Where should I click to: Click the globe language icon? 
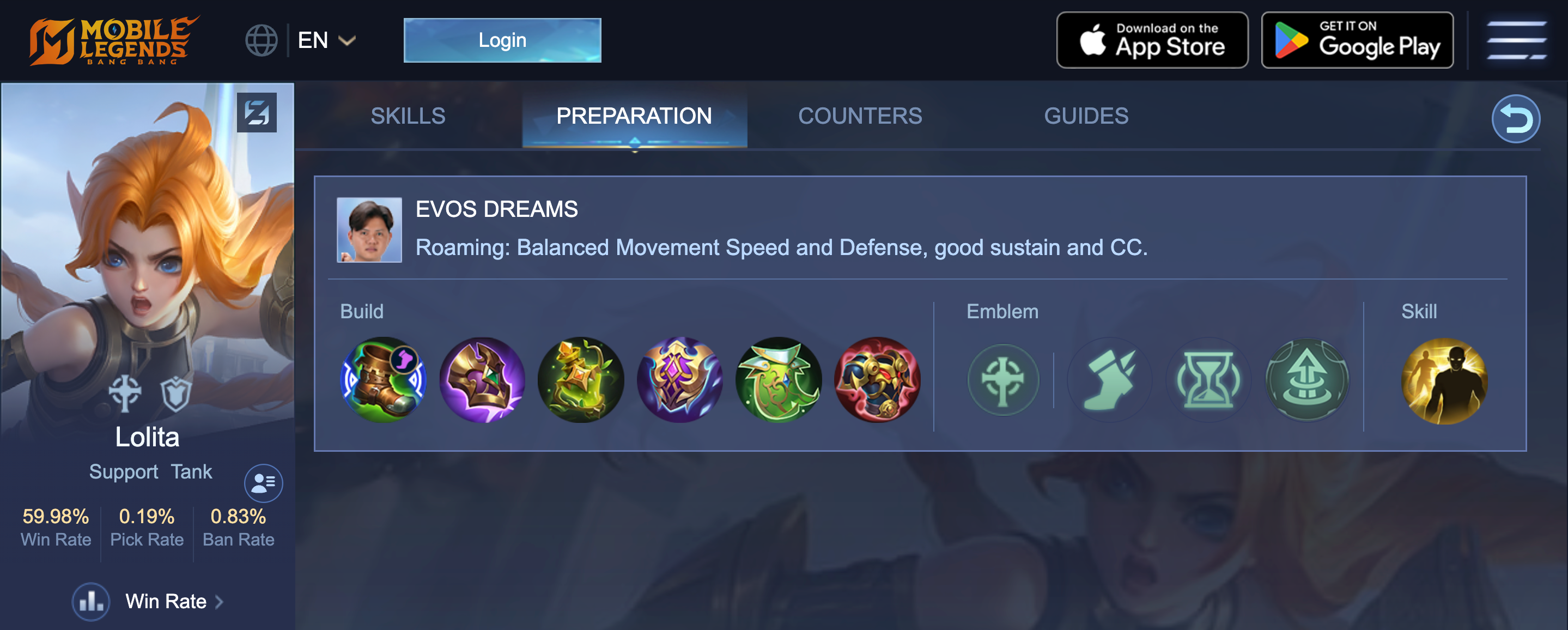(x=261, y=40)
